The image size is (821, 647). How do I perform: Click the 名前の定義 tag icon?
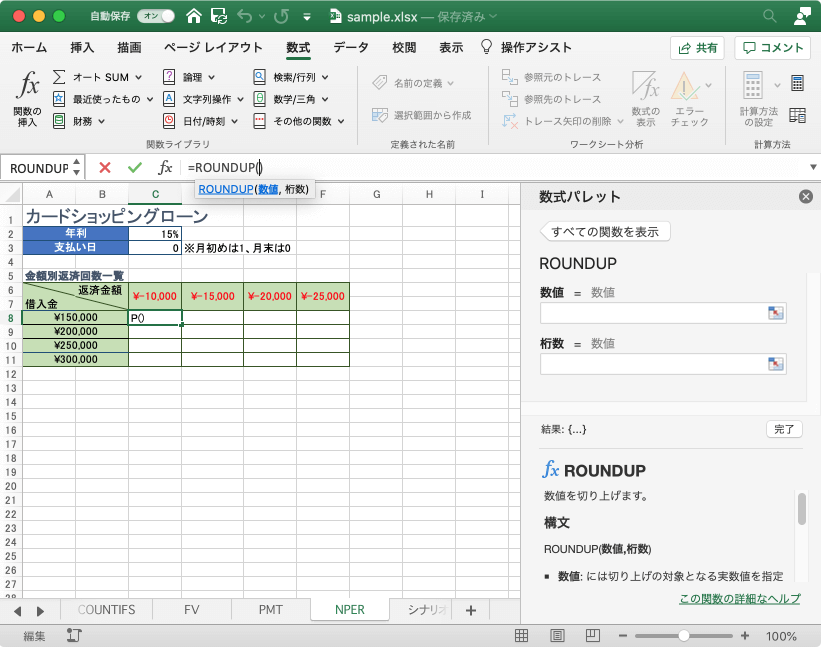pos(380,83)
